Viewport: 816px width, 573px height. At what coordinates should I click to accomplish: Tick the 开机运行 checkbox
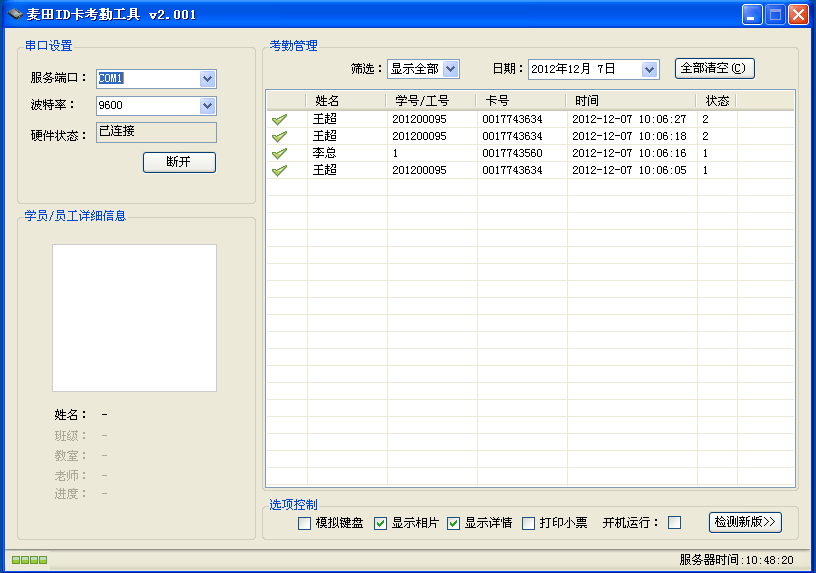(x=674, y=522)
